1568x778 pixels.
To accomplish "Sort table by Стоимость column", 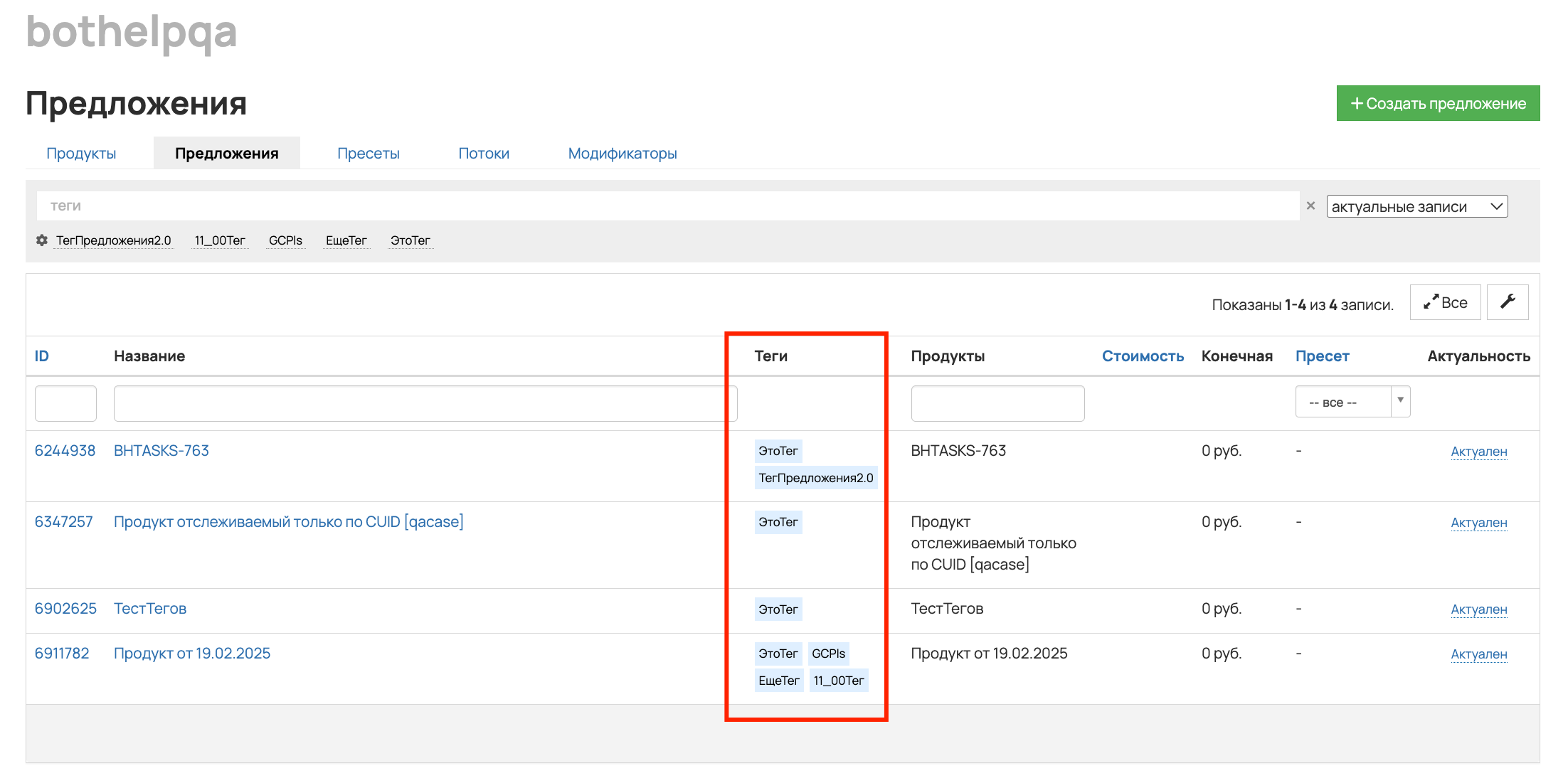I will [1143, 356].
